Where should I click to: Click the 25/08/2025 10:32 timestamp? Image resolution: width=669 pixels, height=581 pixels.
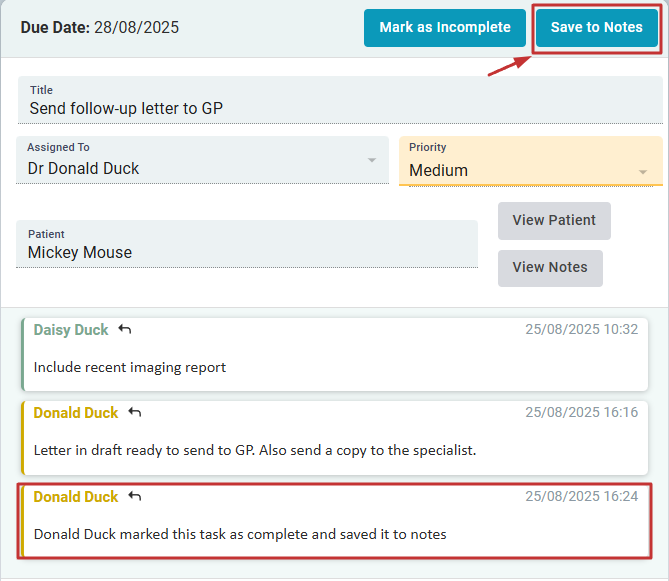click(x=581, y=329)
